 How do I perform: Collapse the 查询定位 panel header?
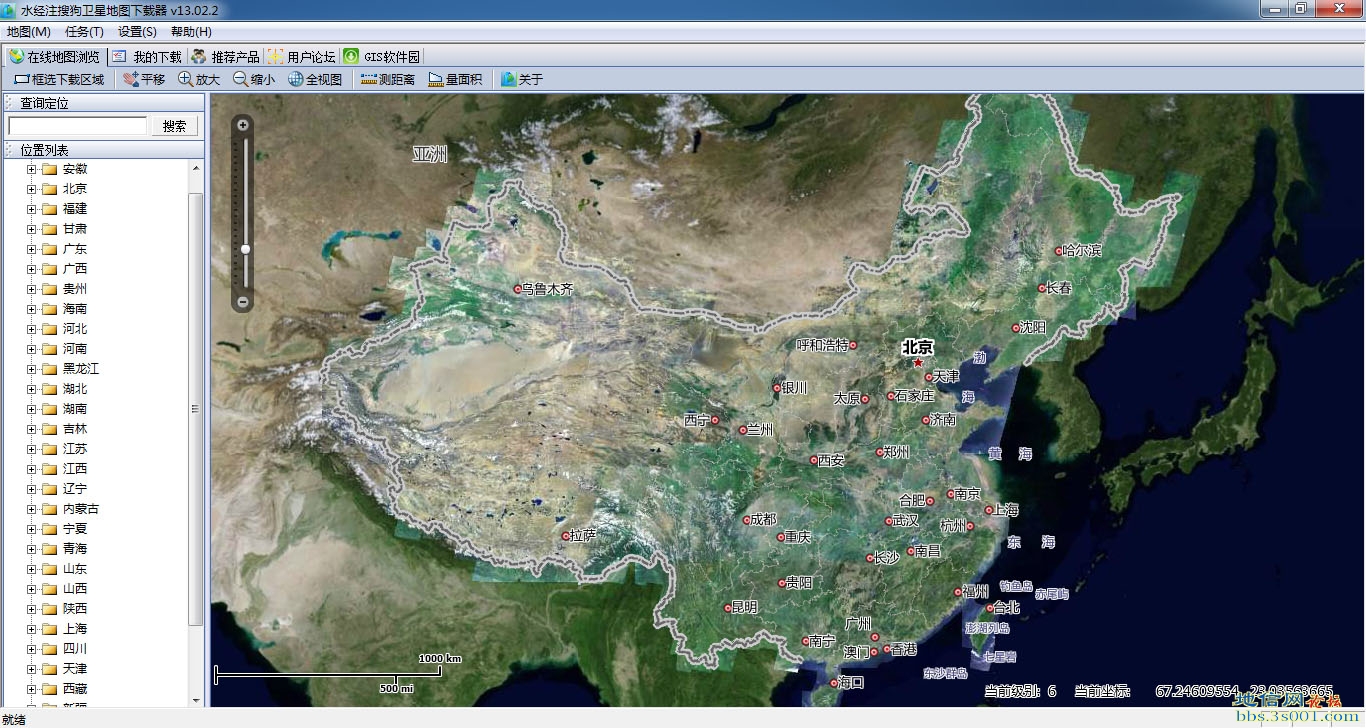click(104, 103)
